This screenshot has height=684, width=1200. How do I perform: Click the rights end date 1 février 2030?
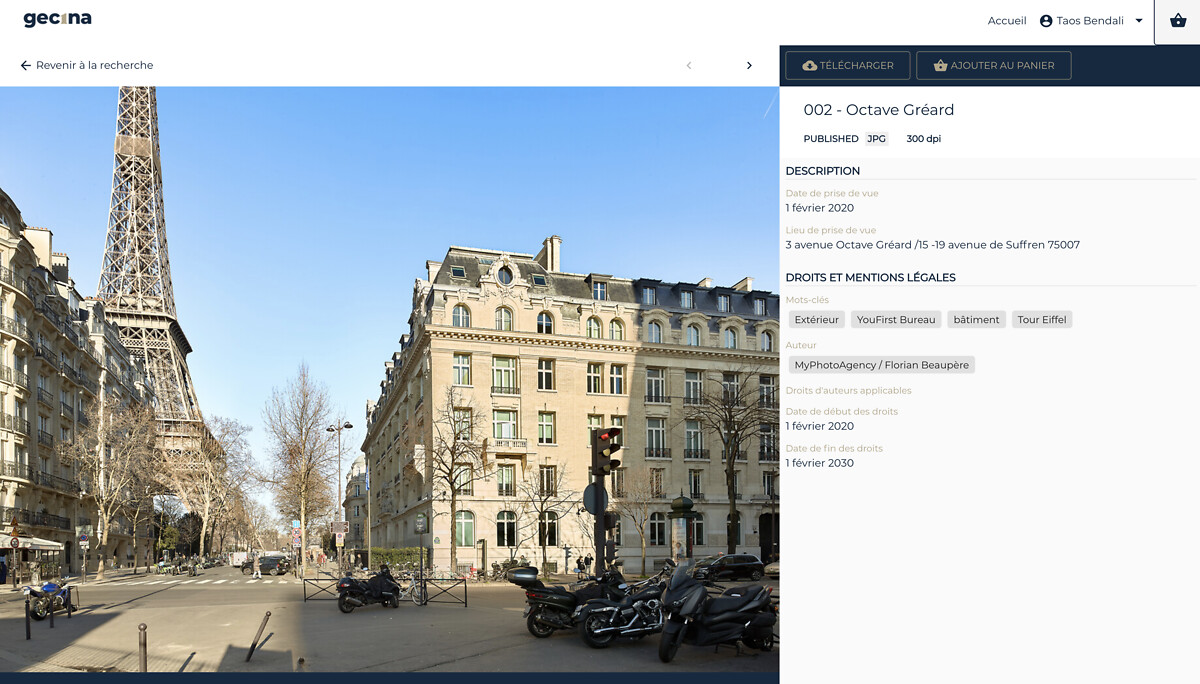(820, 463)
